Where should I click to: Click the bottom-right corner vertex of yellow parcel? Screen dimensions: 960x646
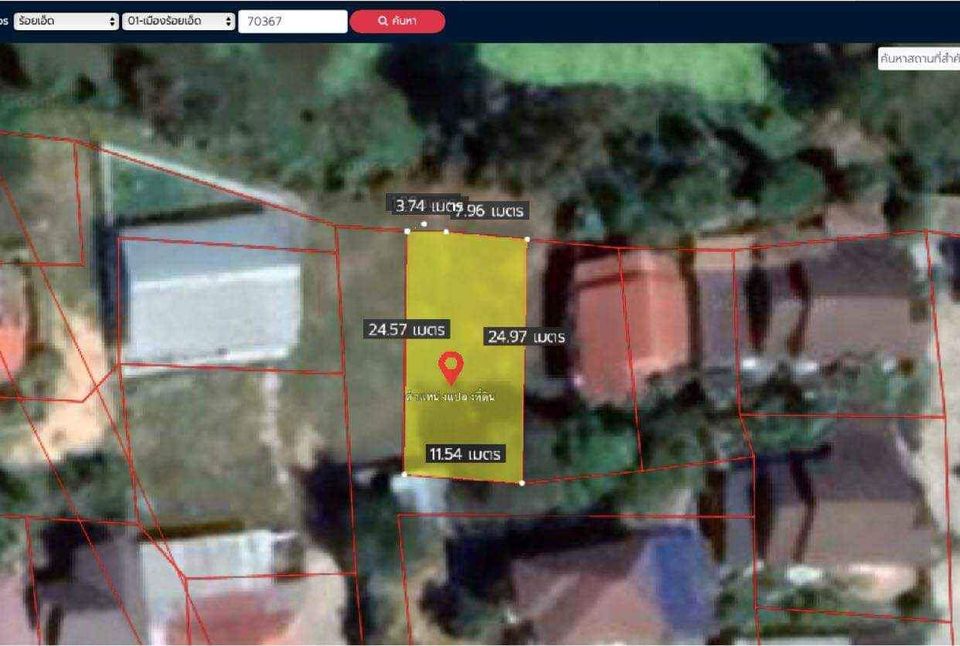[x=522, y=483]
